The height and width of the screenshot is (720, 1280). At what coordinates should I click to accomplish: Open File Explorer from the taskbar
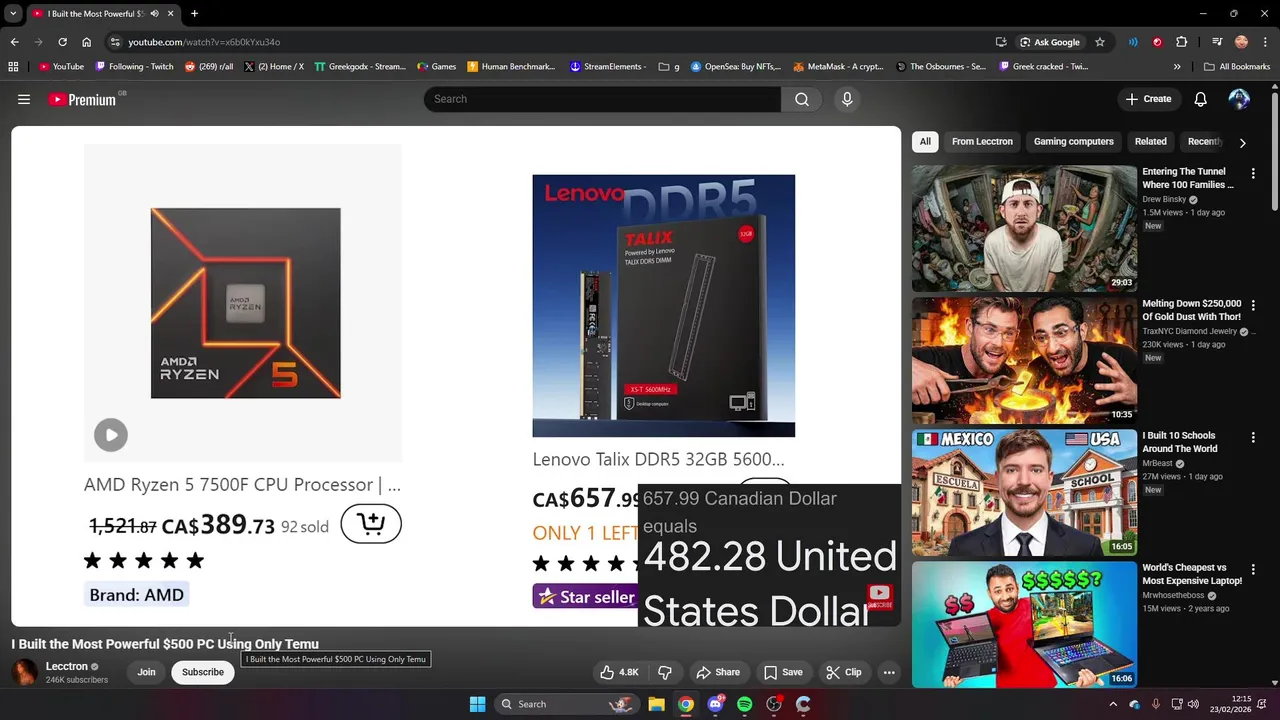coord(656,704)
